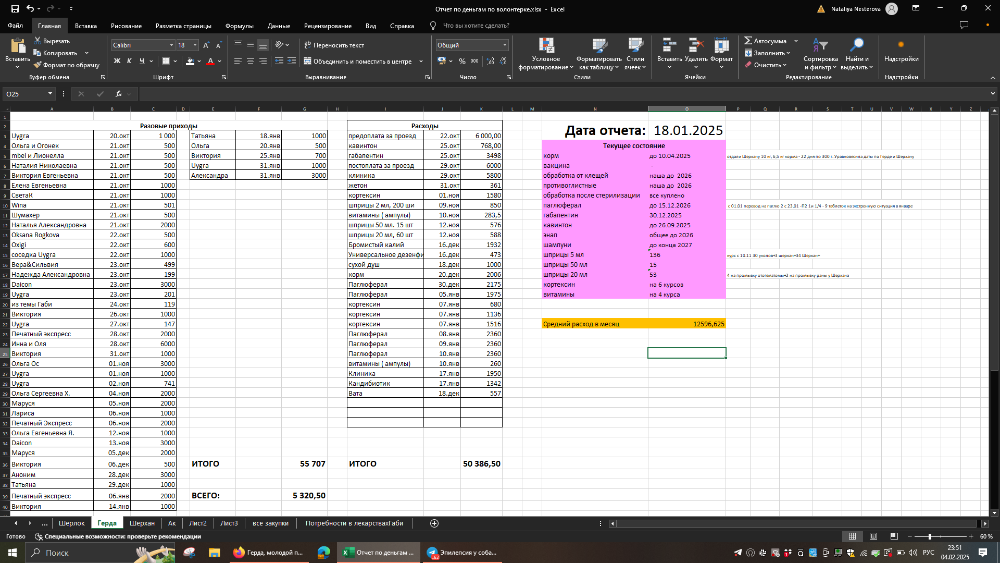Toggle Italic (К) formatting
This screenshot has width=1000, height=563.
(129, 61)
